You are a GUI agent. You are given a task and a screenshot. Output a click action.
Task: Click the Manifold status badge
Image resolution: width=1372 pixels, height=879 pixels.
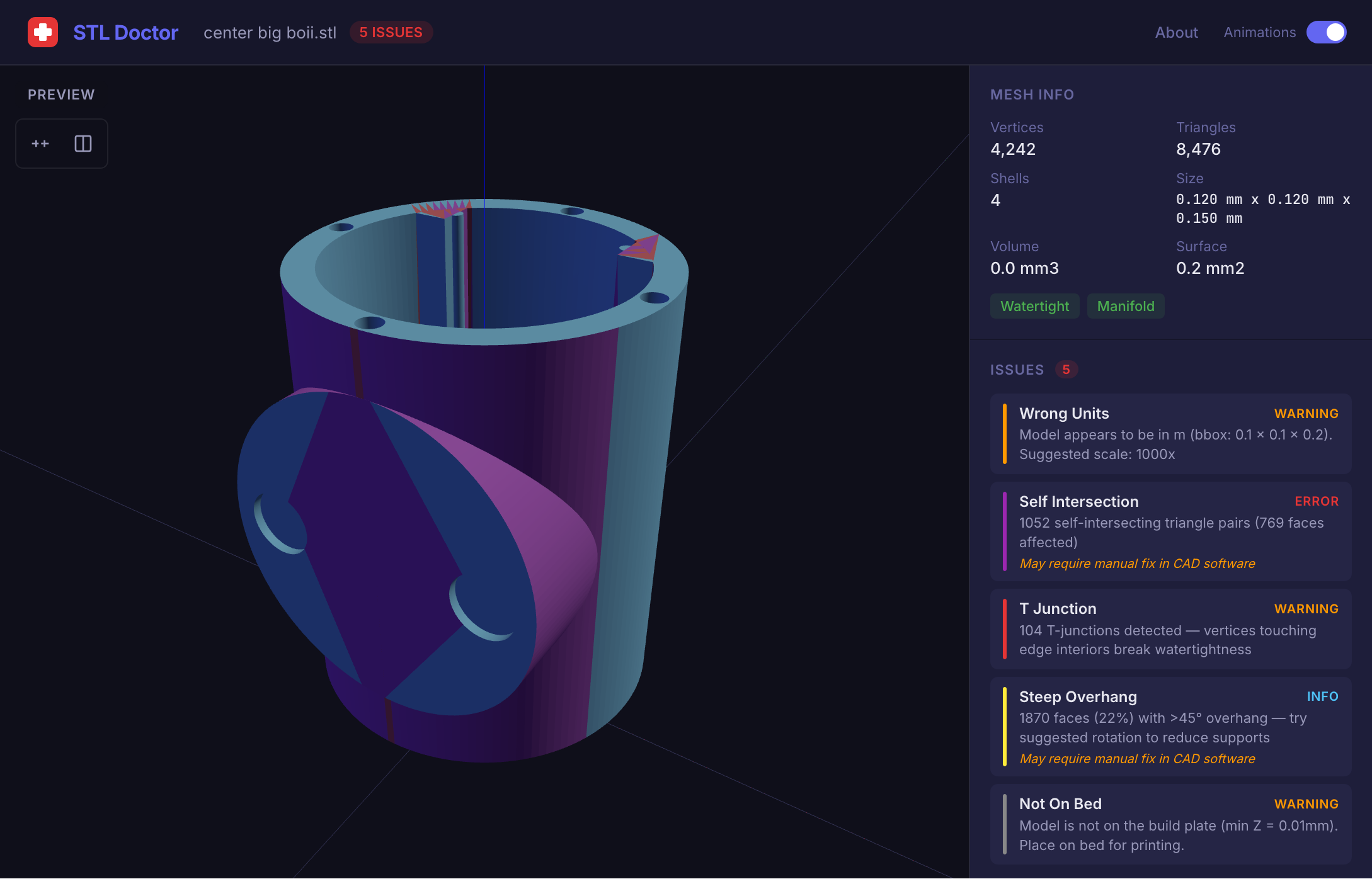coord(1125,306)
